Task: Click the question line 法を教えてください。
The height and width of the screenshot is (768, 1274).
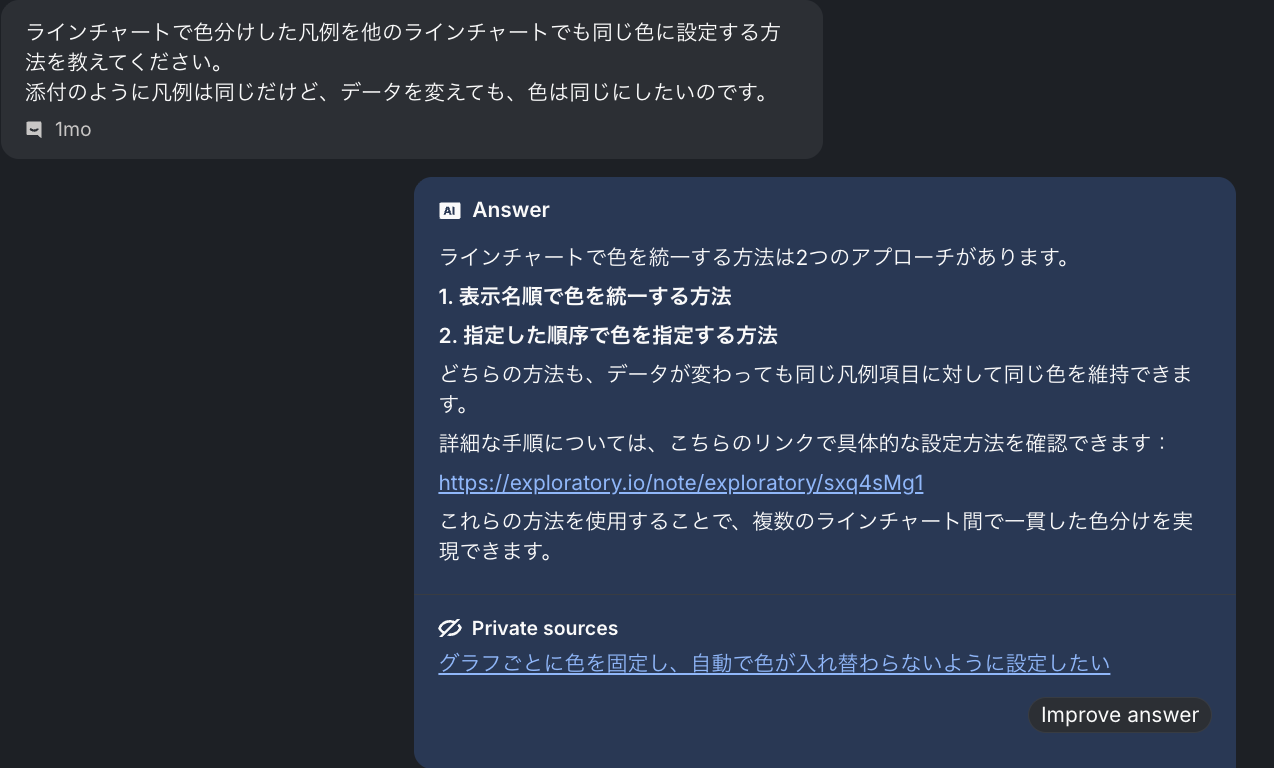Action: click(124, 63)
